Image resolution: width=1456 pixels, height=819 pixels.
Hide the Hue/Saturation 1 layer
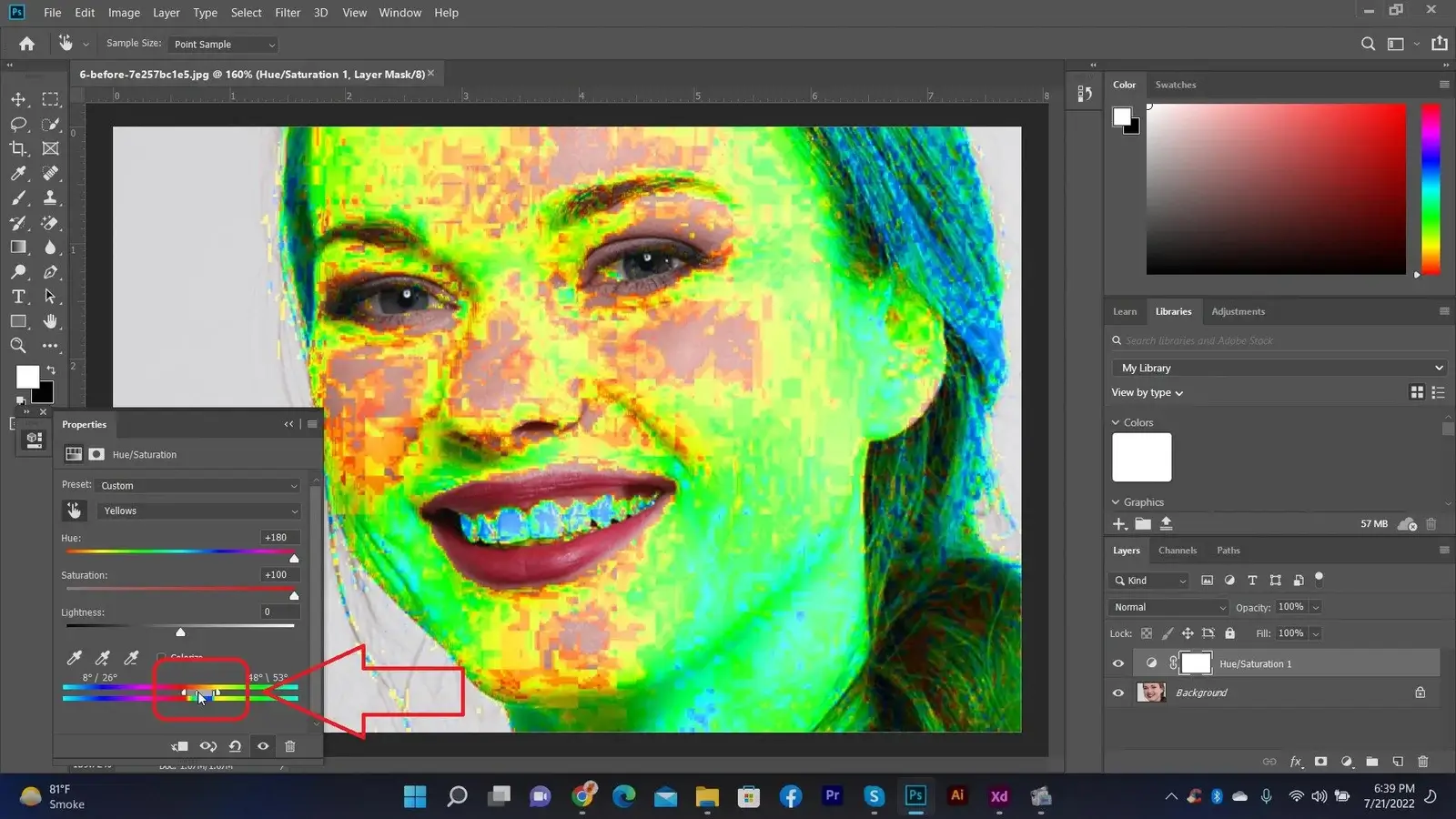(1118, 663)
